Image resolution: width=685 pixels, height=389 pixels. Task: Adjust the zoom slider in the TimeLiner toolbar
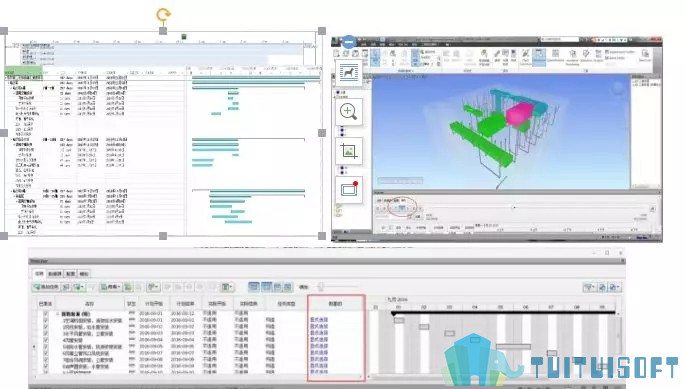[x=321, y=287]
